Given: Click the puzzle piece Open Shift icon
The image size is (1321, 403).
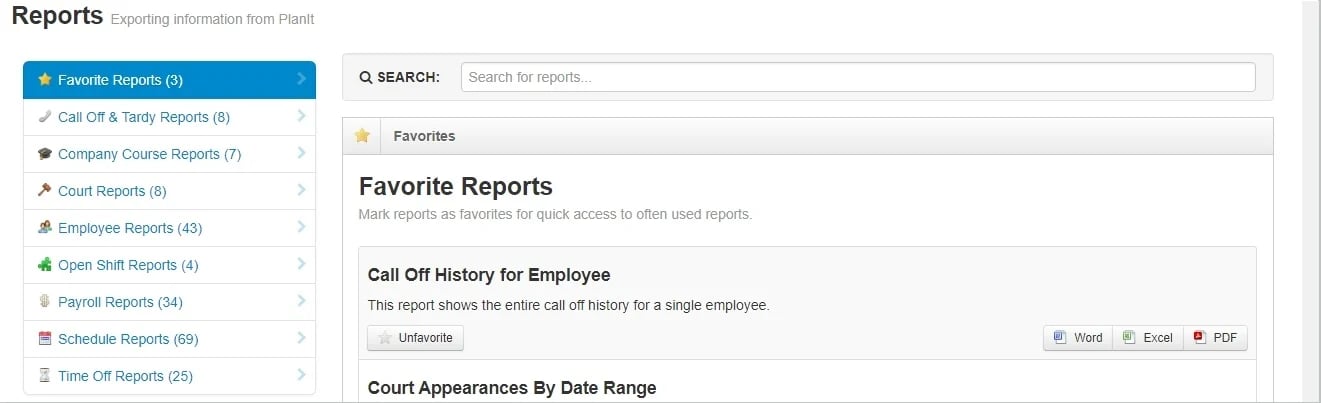Looking at the screenshot, I should 44,265.
